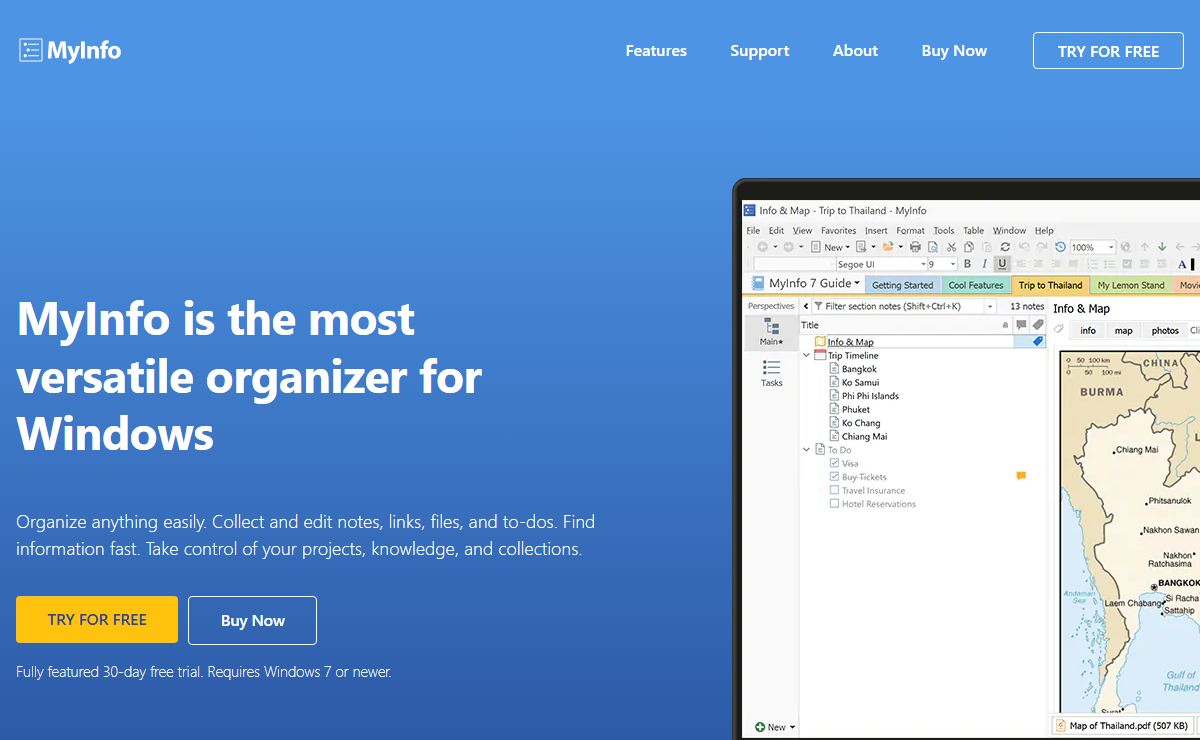Click the font color A icon
1200x740 pixels.
pyautogui.click(x=1182, y=265)
